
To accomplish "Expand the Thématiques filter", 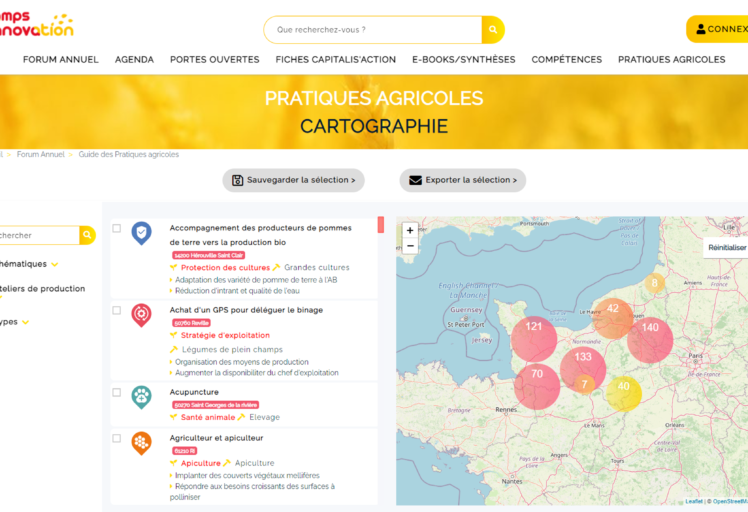I will point(55,264).
